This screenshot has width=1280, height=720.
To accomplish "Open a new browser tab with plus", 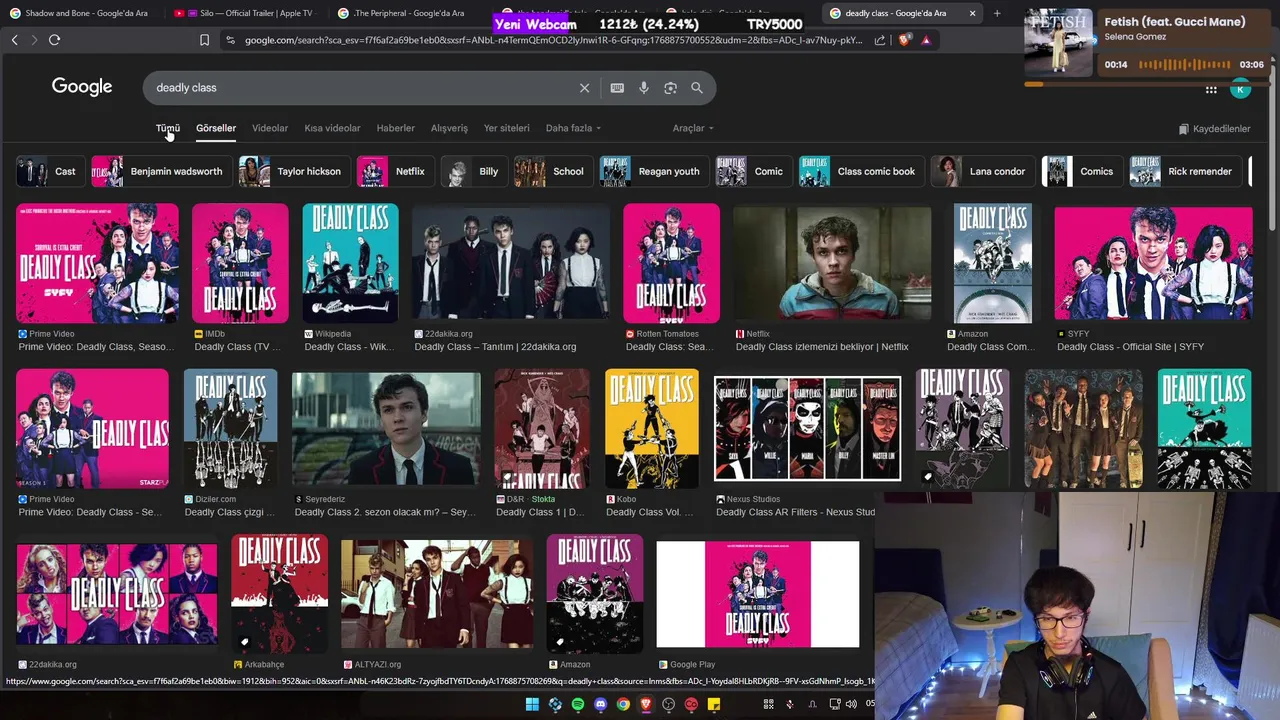I will tap(997, 13).
